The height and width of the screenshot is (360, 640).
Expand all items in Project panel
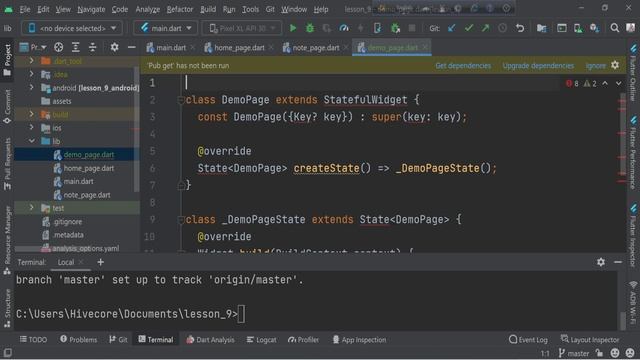coord(76,47)
